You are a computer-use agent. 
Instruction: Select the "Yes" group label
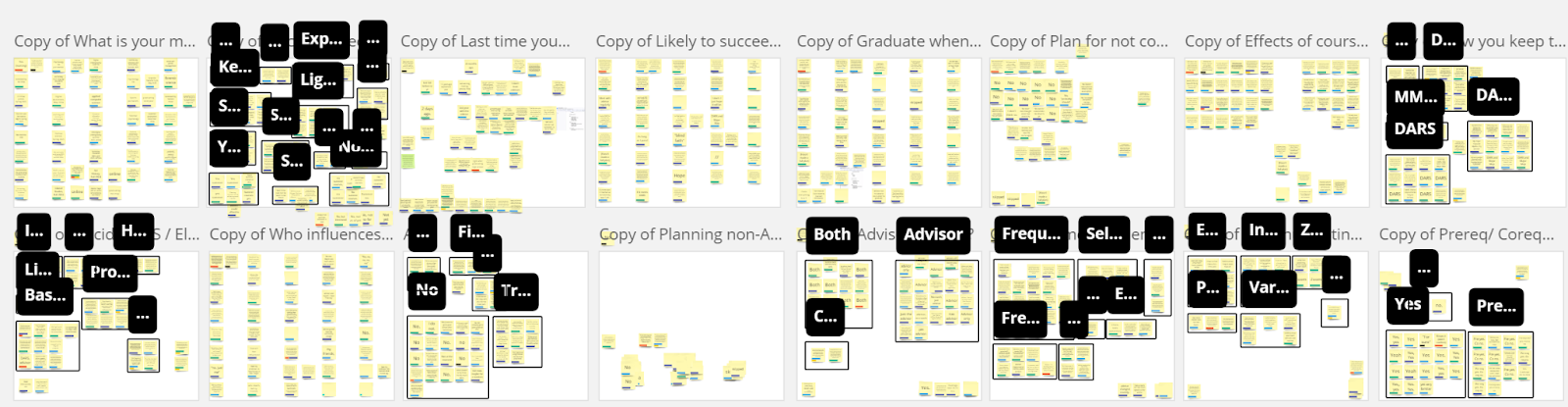click(1407, 305)
